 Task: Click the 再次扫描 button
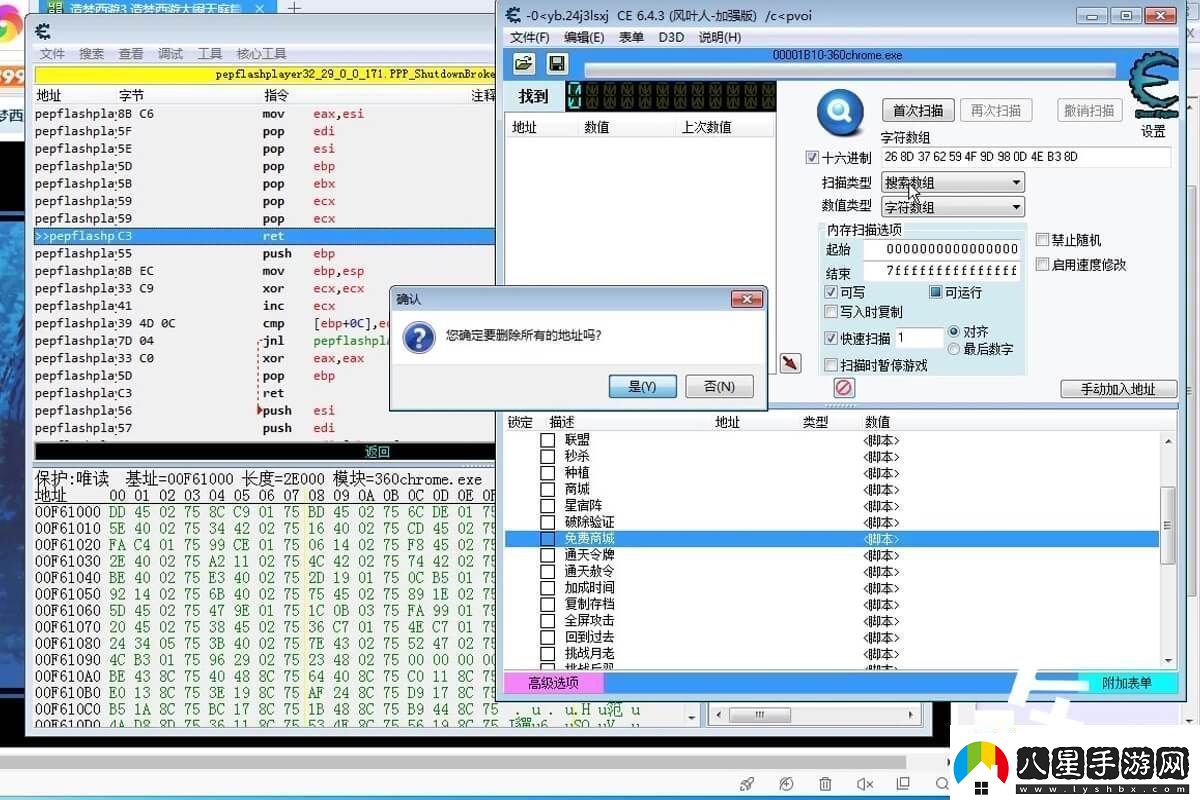(x=996, y=110)
